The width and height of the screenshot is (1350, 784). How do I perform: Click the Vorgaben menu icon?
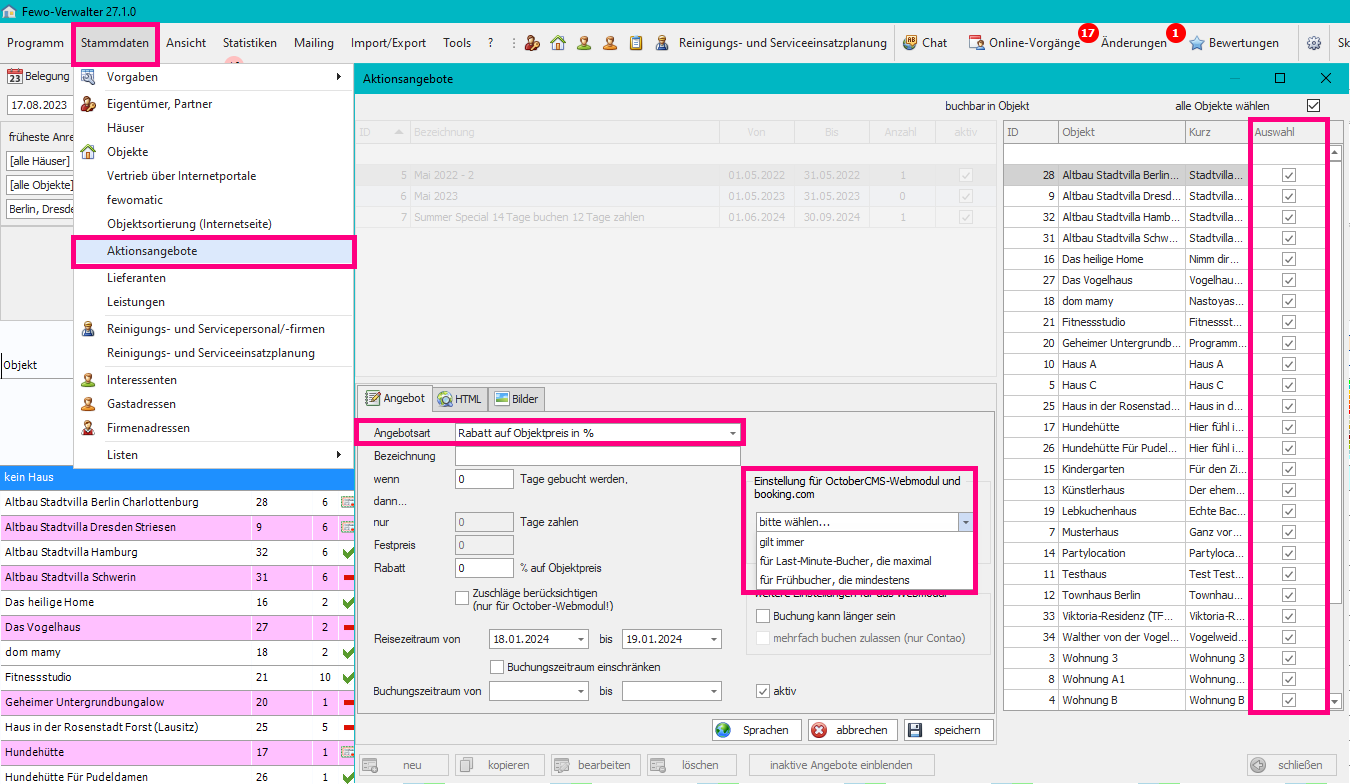[88, 77]
